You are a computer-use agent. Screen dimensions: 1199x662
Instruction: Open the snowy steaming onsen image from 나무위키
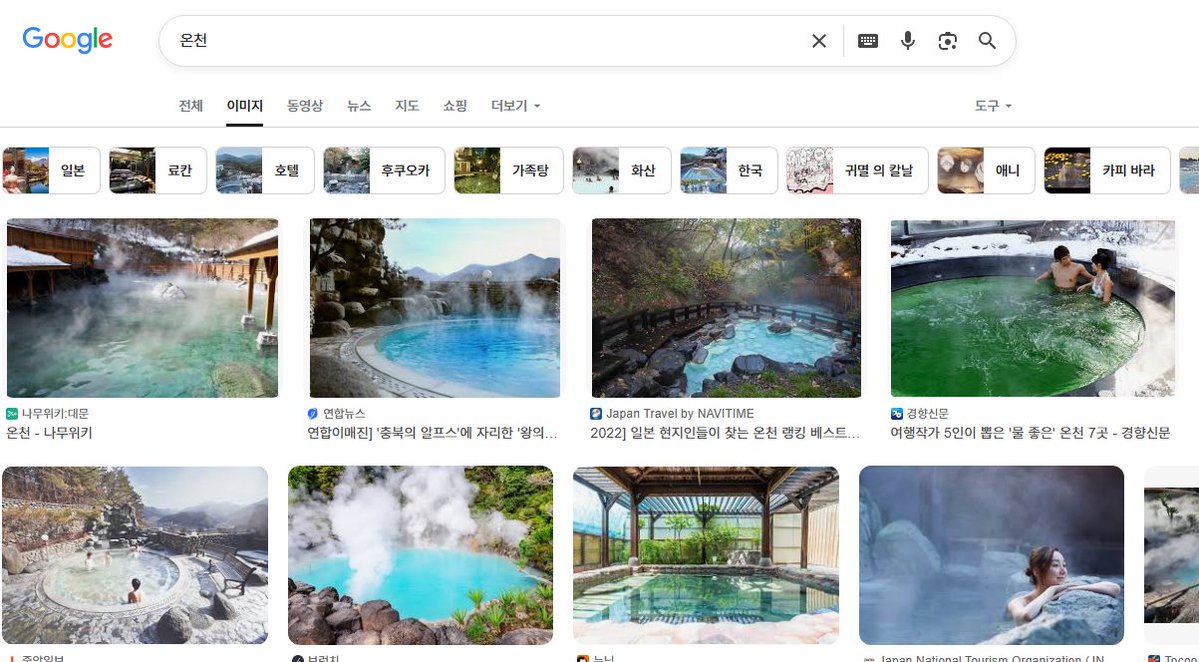point(142,308)
